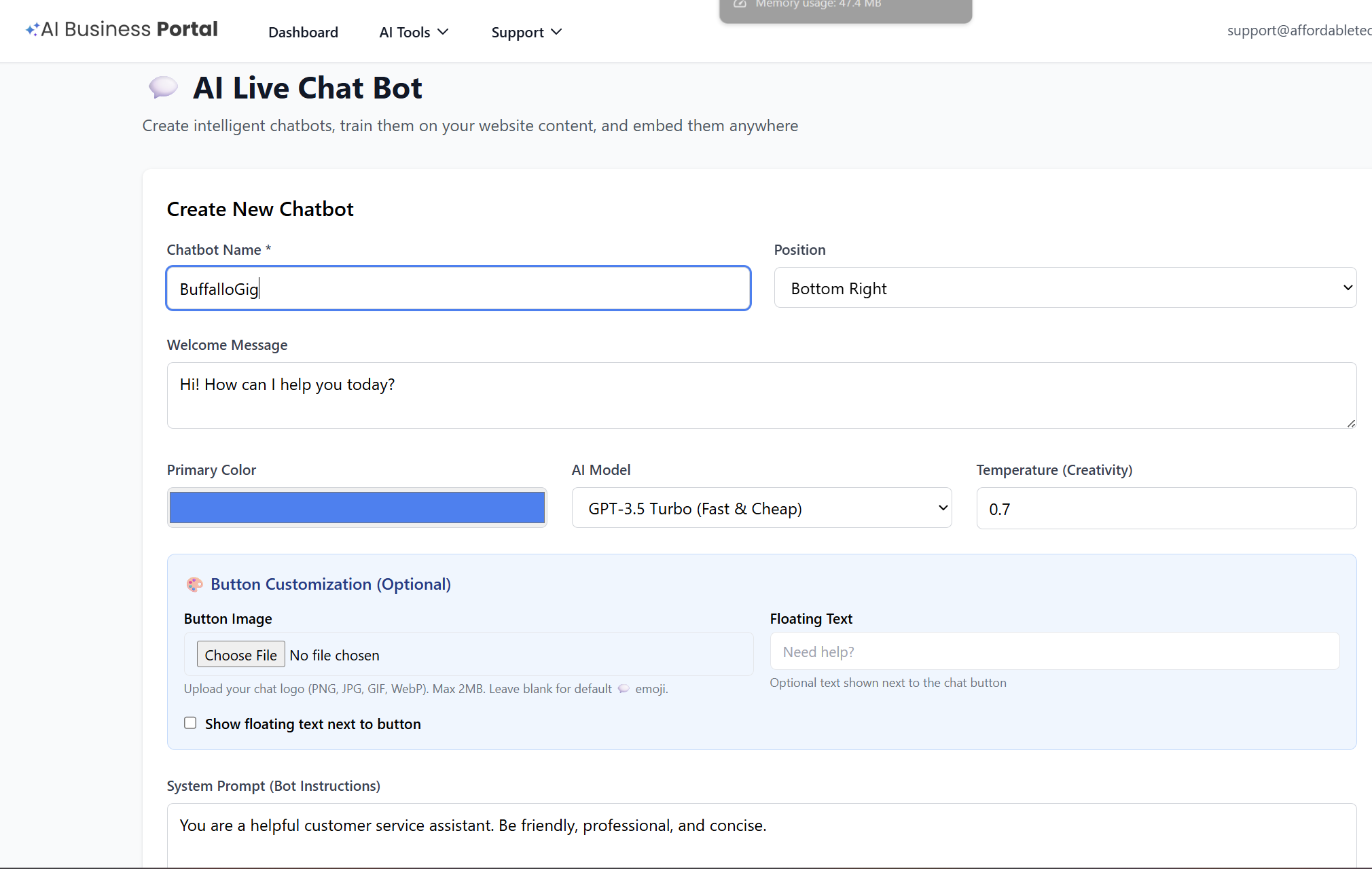1372x869 pixels.
Task: Click the Choose File button
Action: (240, 655)
